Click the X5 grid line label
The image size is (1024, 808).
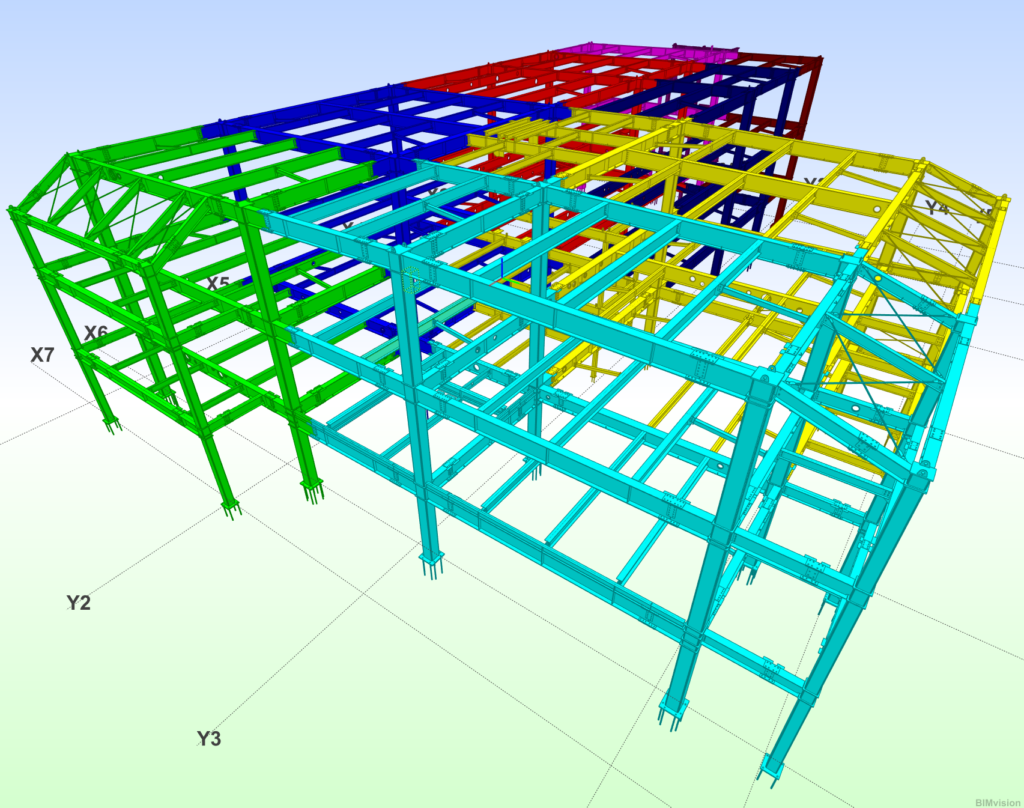pos(218,283)
